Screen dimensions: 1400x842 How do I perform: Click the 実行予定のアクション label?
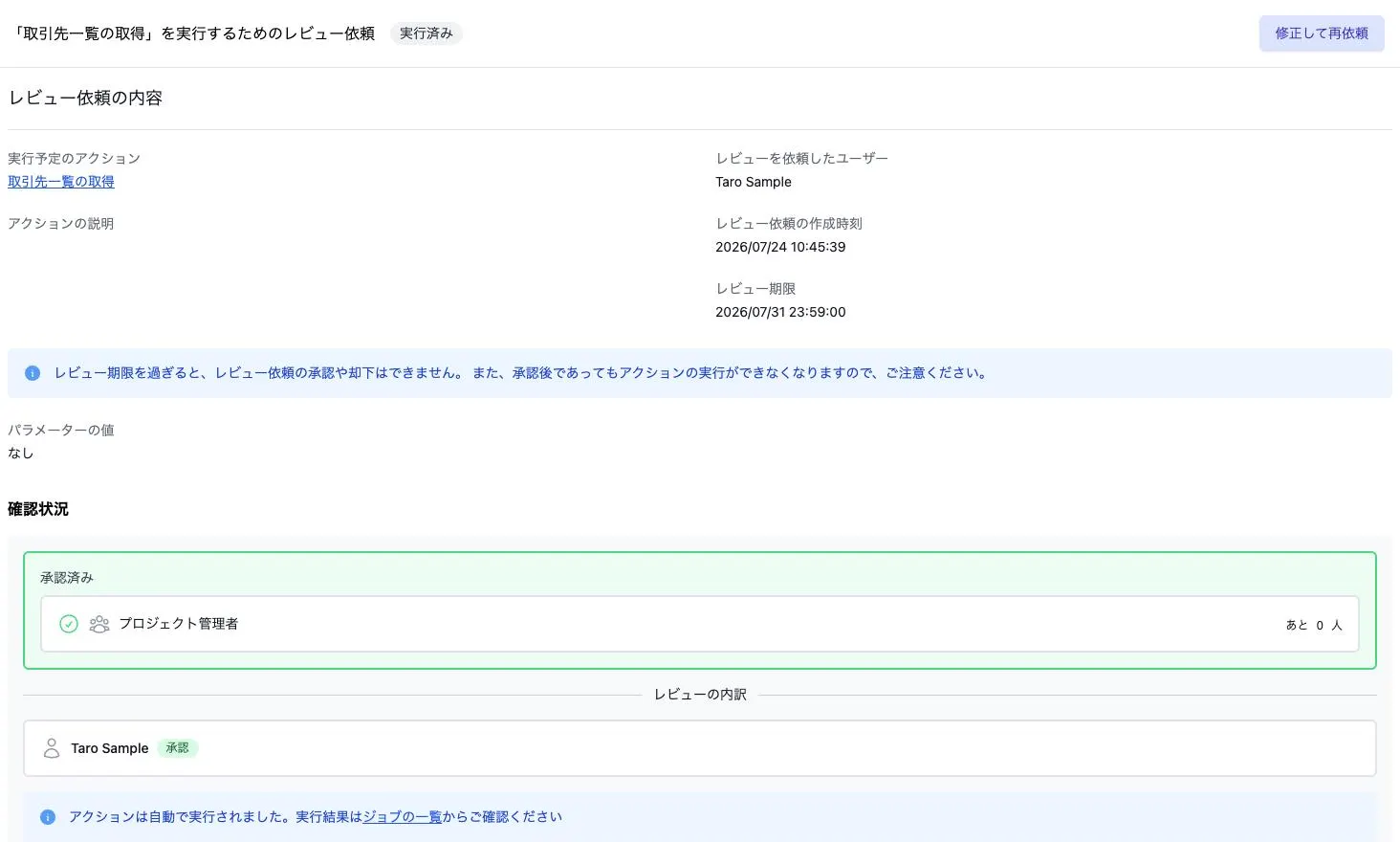click(75, 159)
